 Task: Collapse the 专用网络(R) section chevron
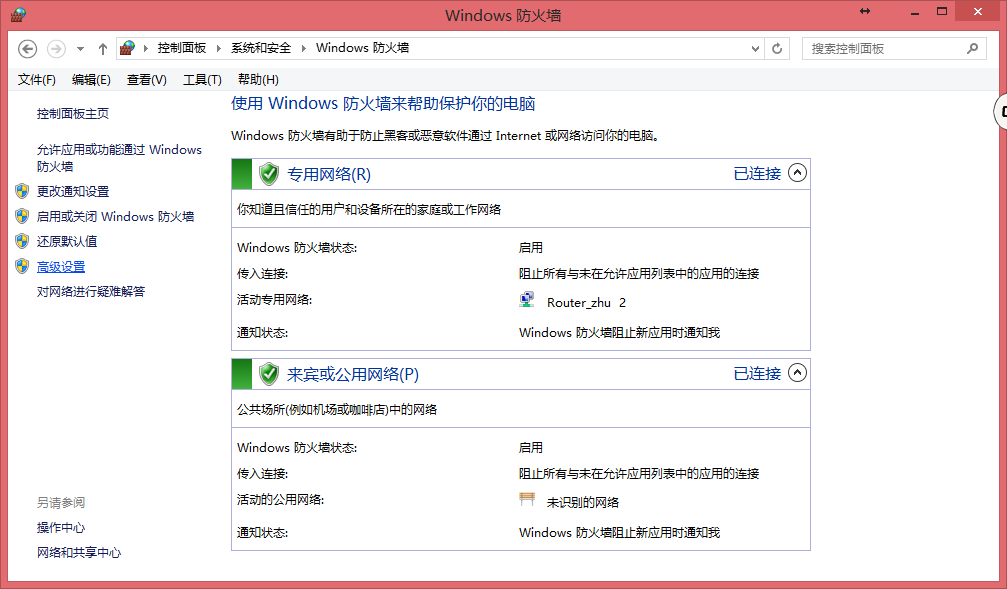coord(797,173)
